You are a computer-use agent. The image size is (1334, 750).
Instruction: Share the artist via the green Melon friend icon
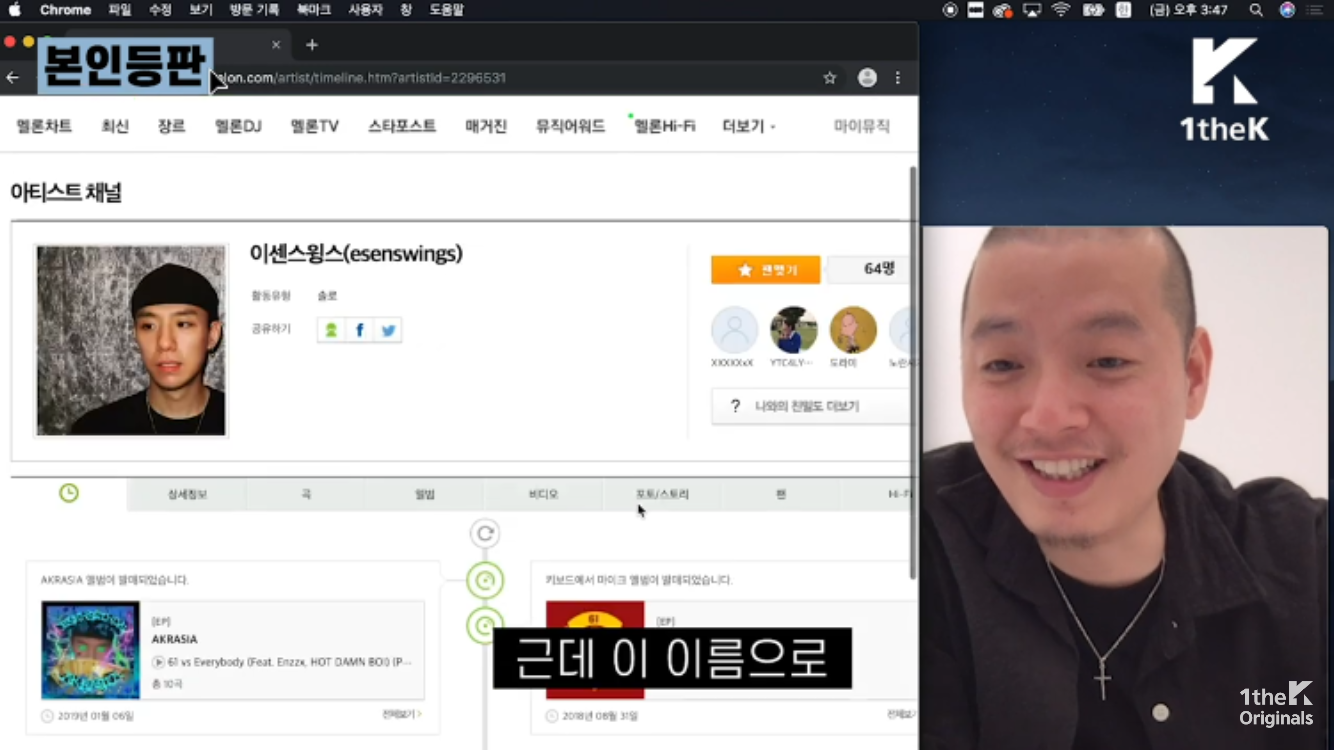click(x=331, y=330)
